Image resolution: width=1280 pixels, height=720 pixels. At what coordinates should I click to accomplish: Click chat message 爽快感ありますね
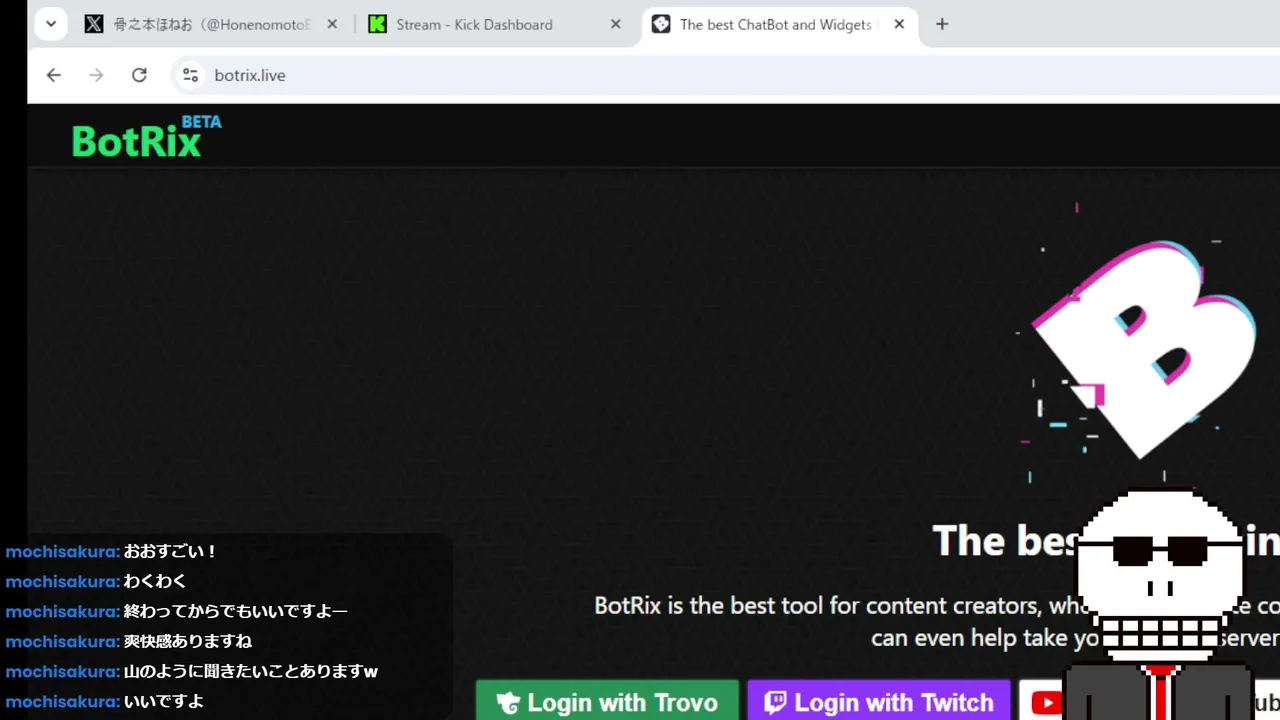(187, 641)
